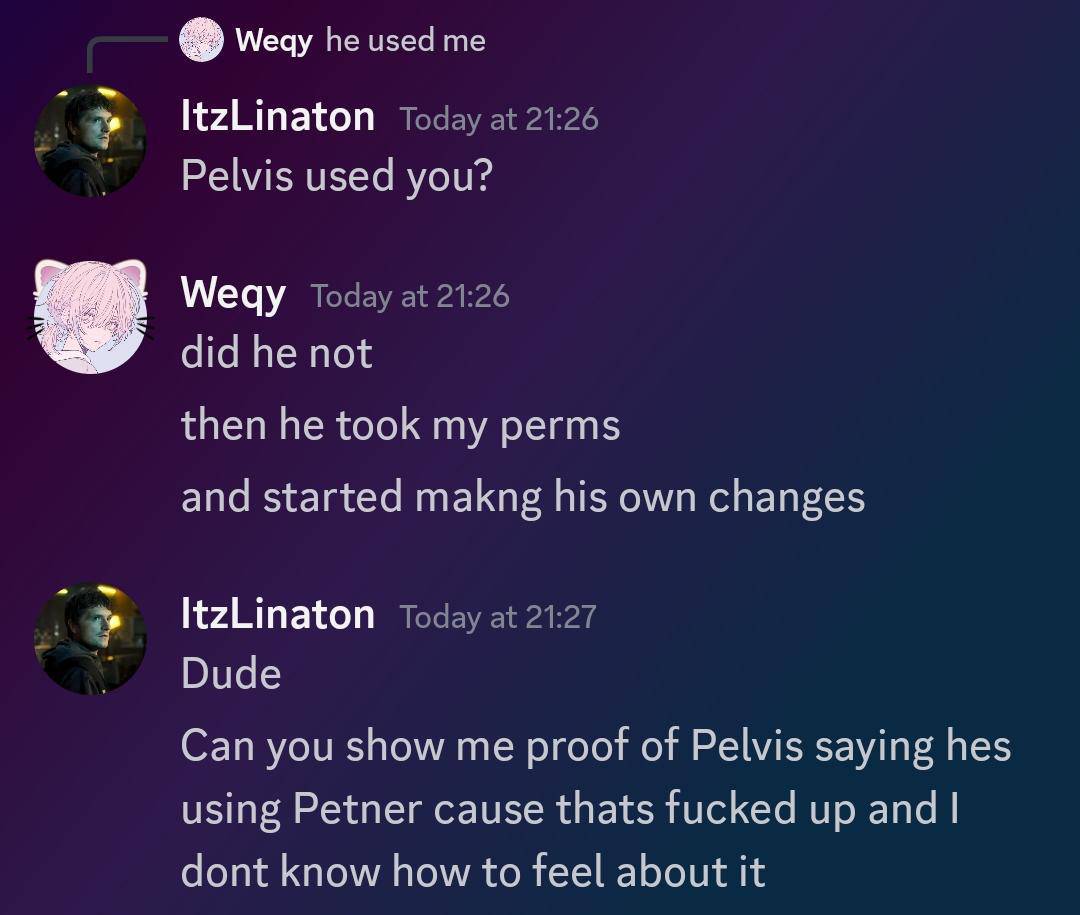Screen dimensions: 1080x915
Task: Click the small Weqy avatar in the reply header
Action: [201, 41]
